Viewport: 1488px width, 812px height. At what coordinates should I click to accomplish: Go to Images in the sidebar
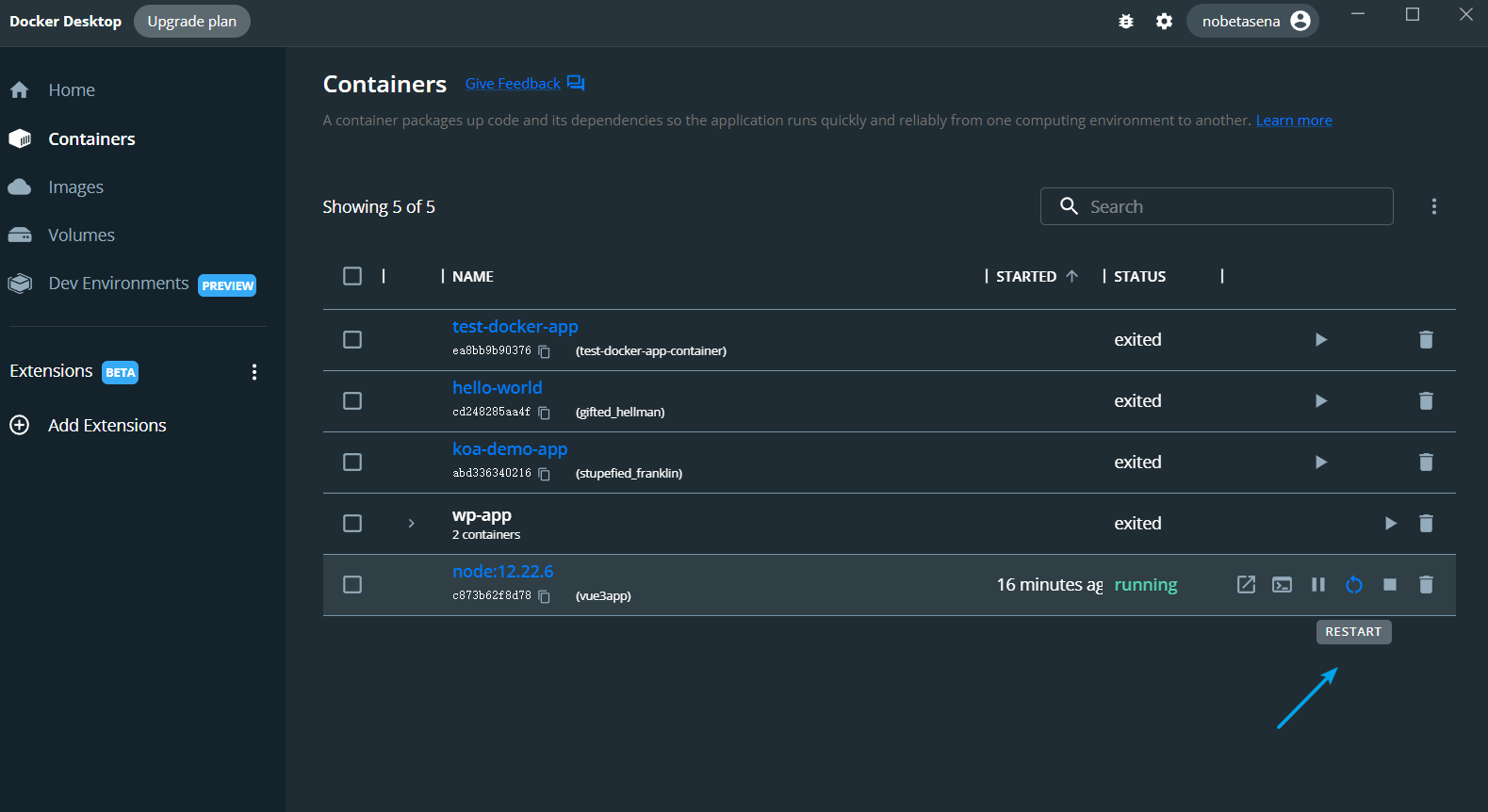click(75, 187)
